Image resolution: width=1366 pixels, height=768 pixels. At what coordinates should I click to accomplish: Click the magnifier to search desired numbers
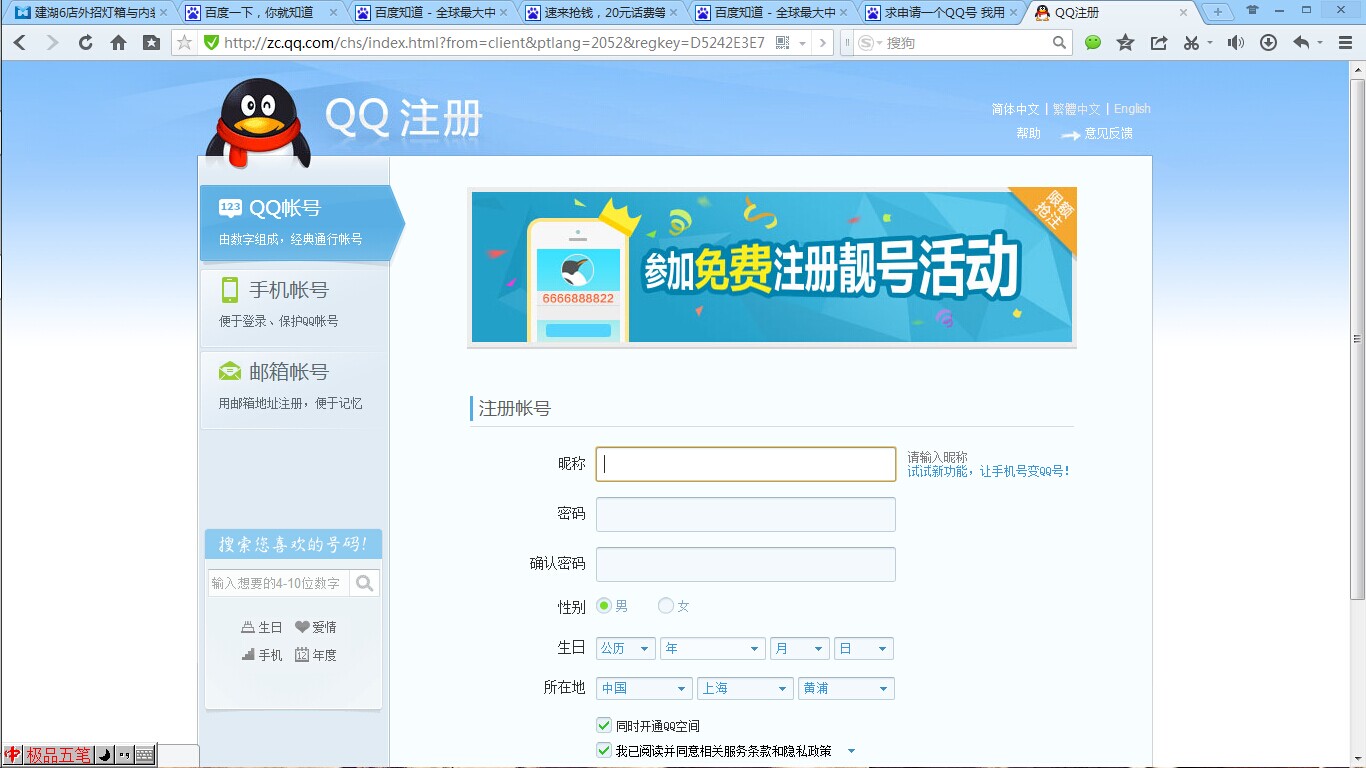coord(366,582)
